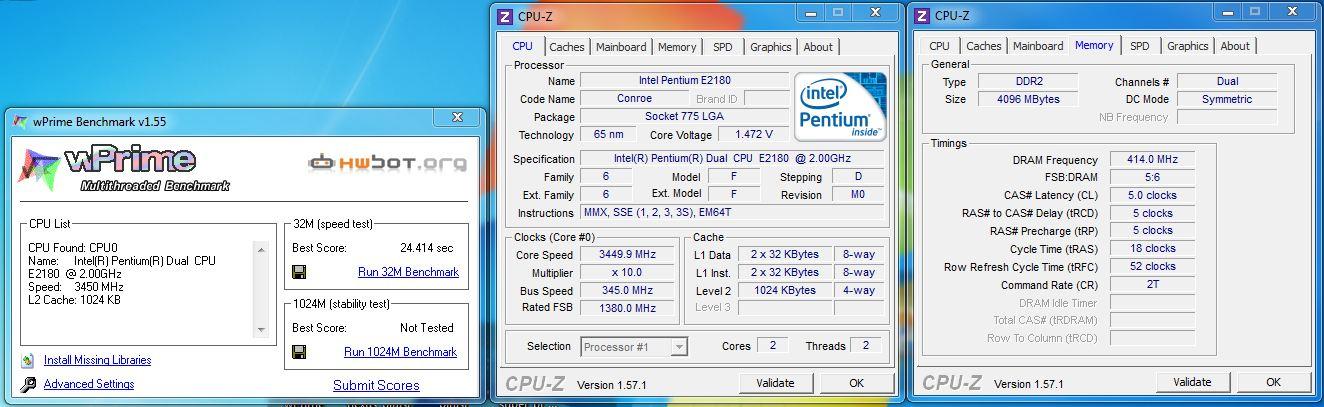Click the Row Refresh Cycle Time value 52 clocks
The height and width of the screenshot is (407, 1324).
coord(1153,266)
